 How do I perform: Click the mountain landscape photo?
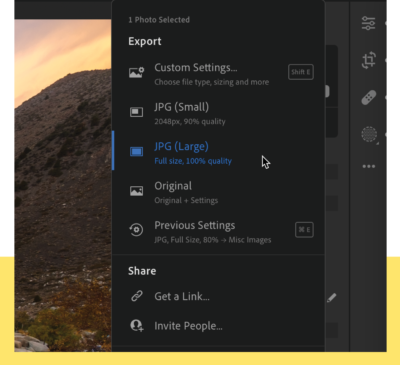[x=63, y=185]
